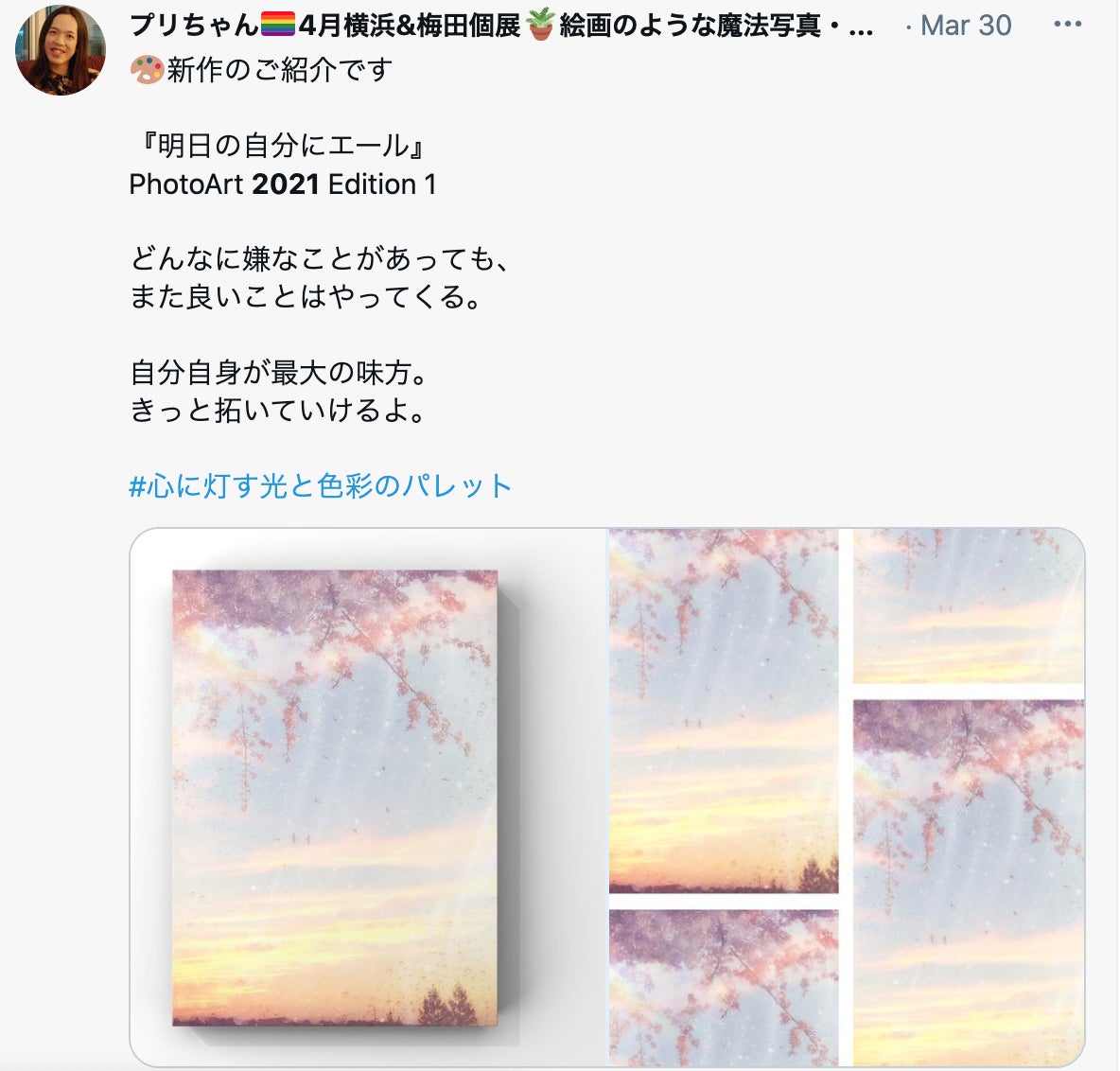Viewport: 1120px width, 1071px height.
Task: Click the 新作のご紹介です intro line
Action: 279,70
